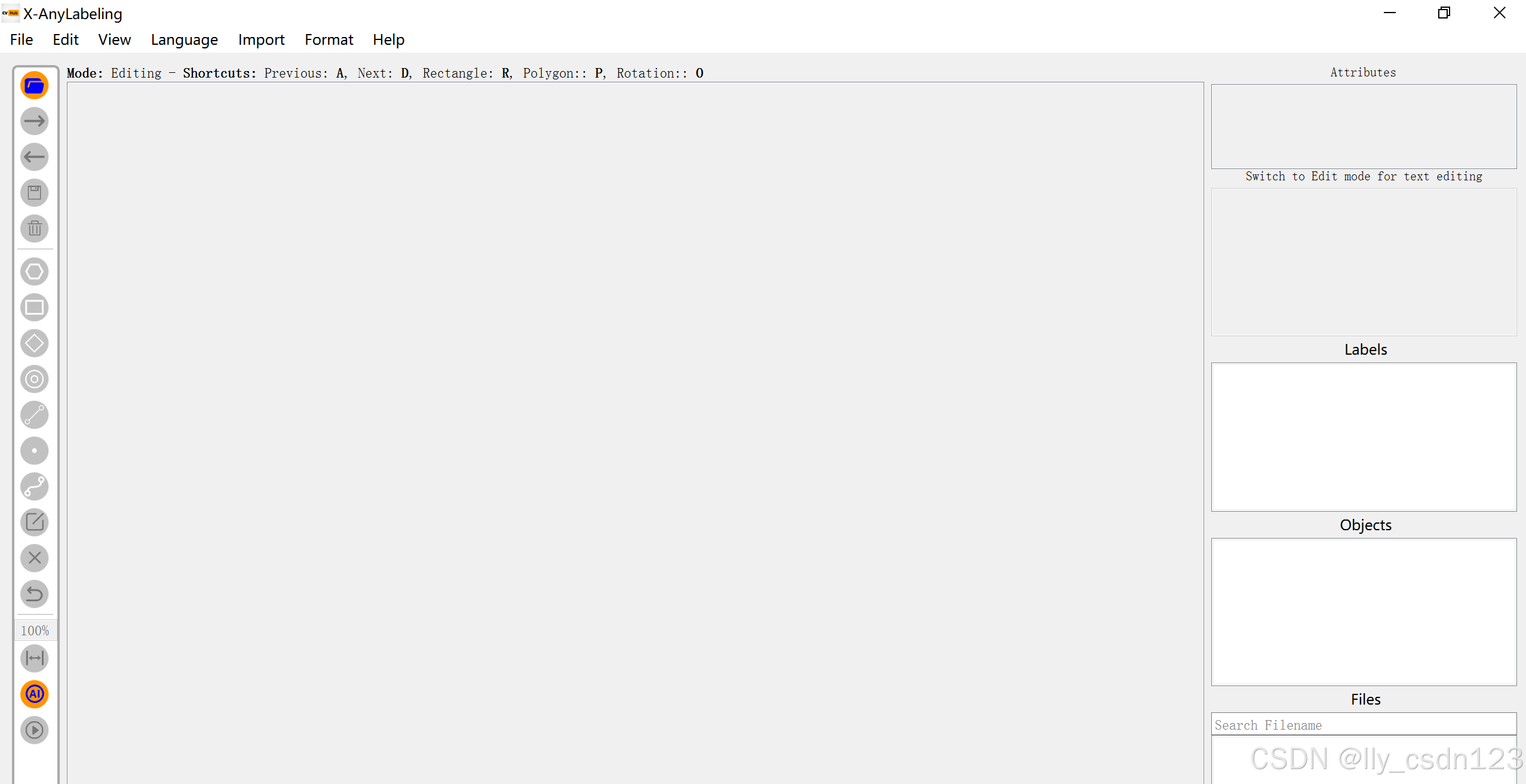Click the Delete file trash icon
This screenshot has height=784, width=1526.
click(x=35, y=229)
